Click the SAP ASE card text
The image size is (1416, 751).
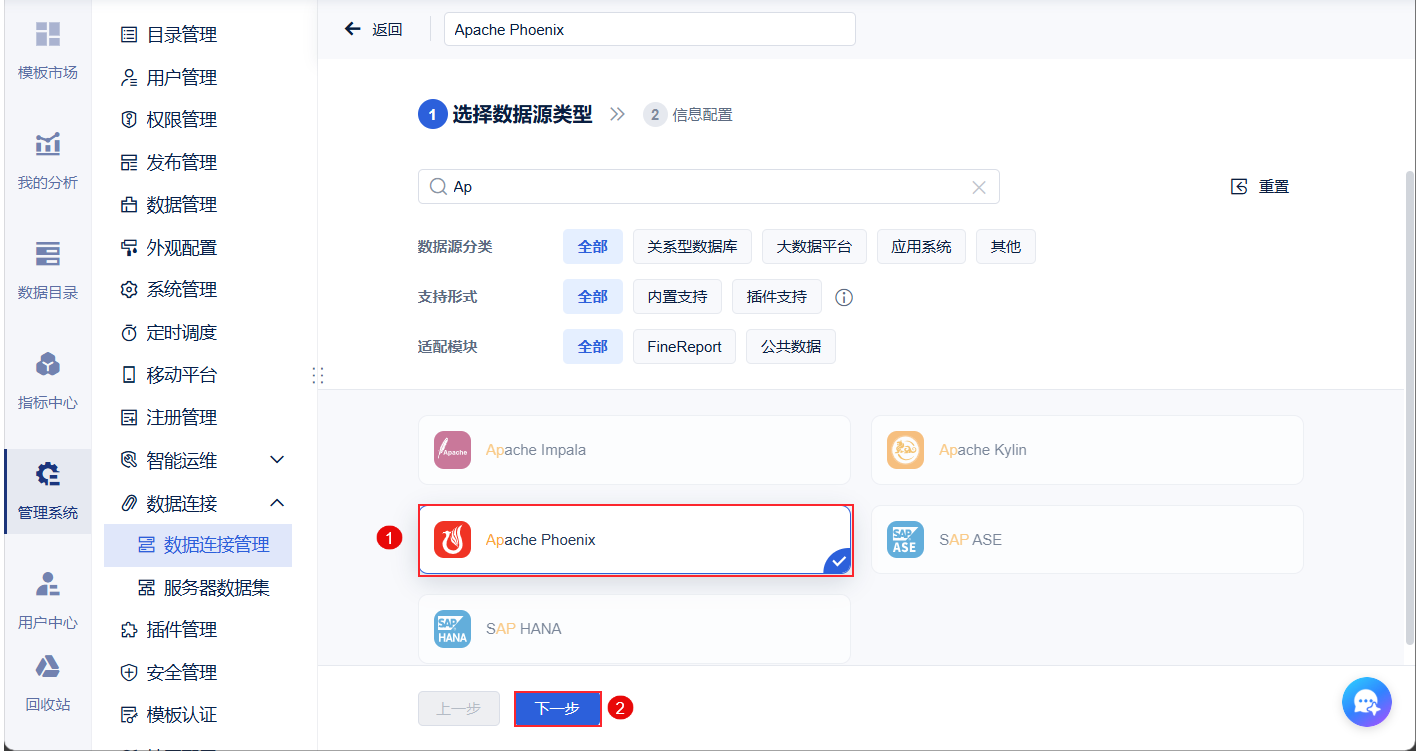970,540
